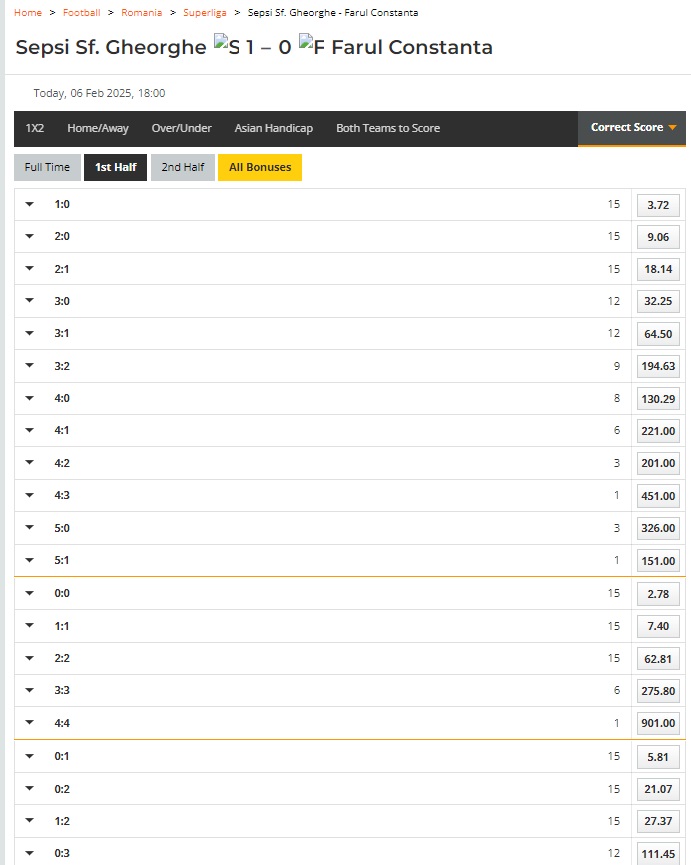Open the Superliga breadcrumb link
The width and height of the screenshot is (691, 865).
tap(204, 13)
